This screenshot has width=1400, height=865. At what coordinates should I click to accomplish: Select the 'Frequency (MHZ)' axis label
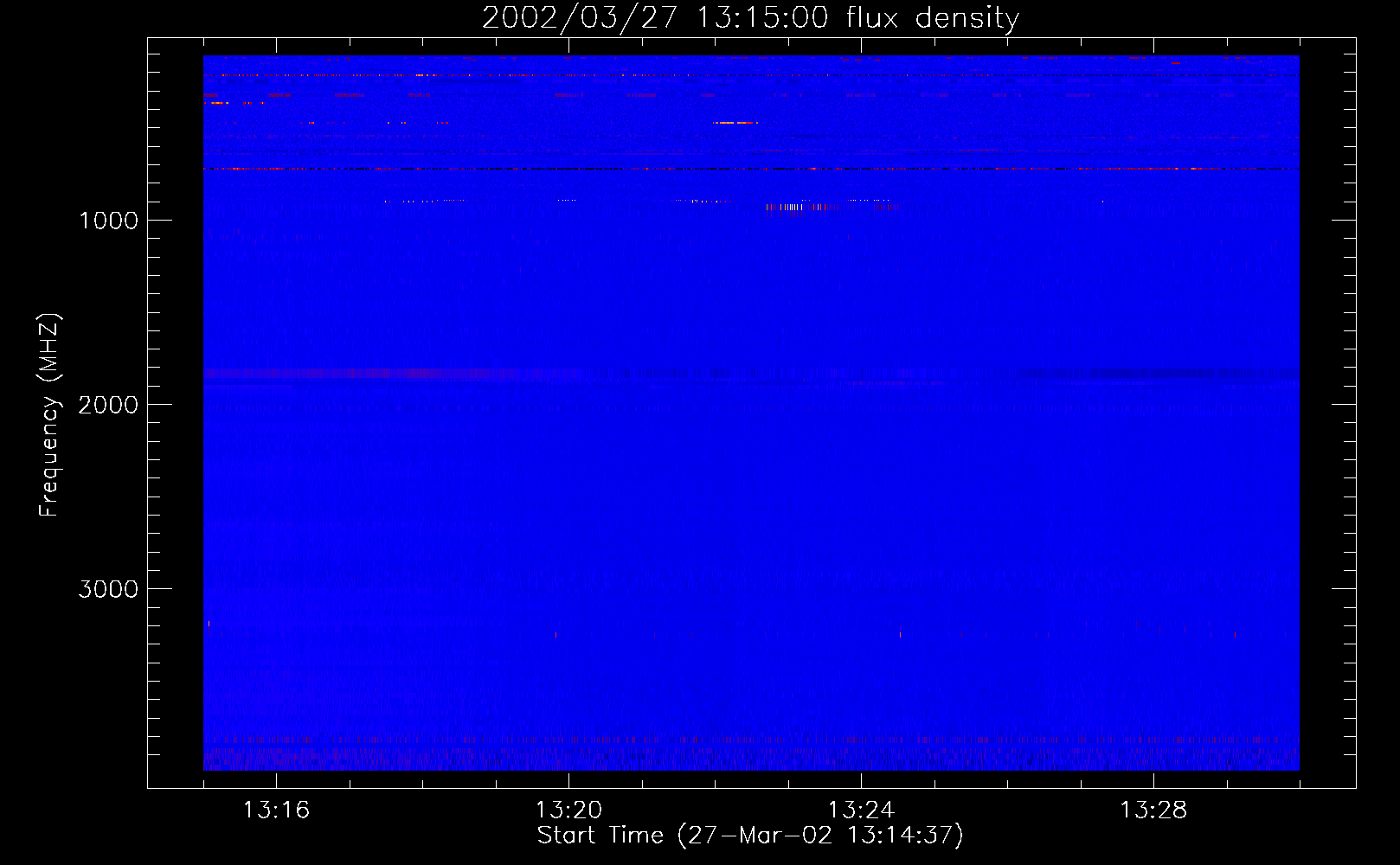coord(49,415)
